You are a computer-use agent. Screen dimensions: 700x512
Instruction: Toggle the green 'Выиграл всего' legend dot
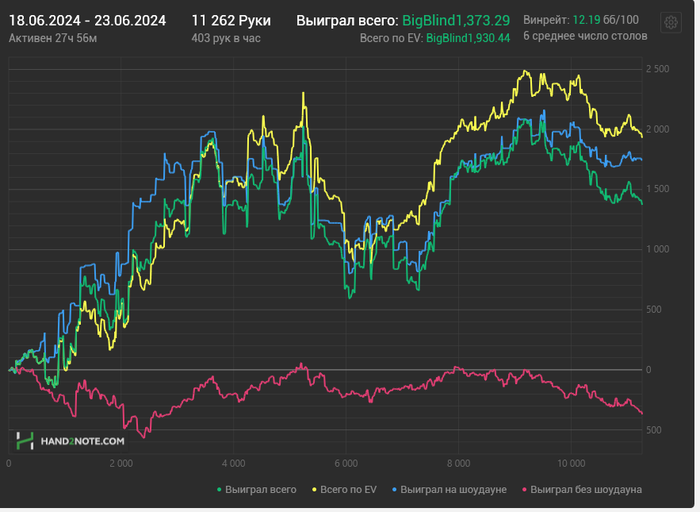(219, 490)
